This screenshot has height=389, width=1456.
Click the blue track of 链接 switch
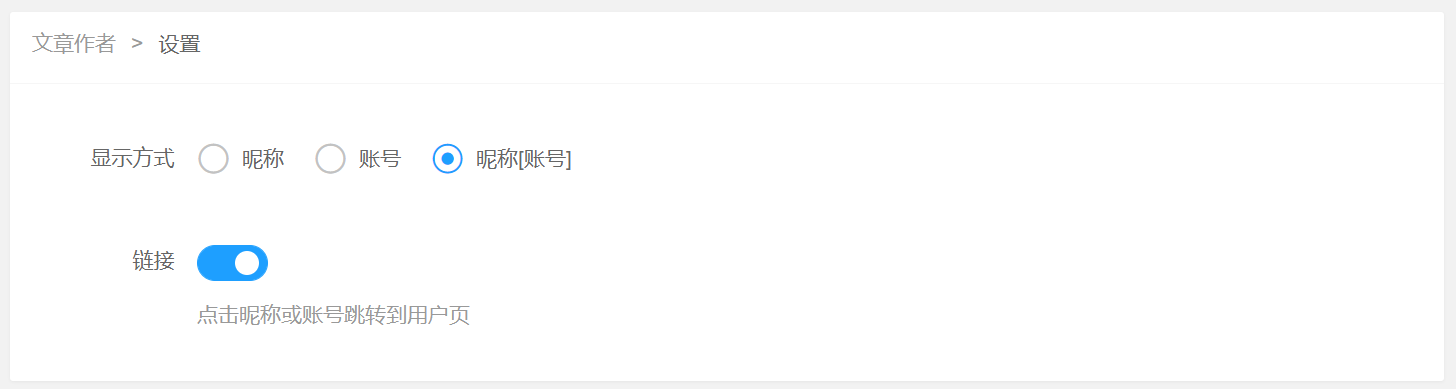pyautogui.click(x=215, y=263)
